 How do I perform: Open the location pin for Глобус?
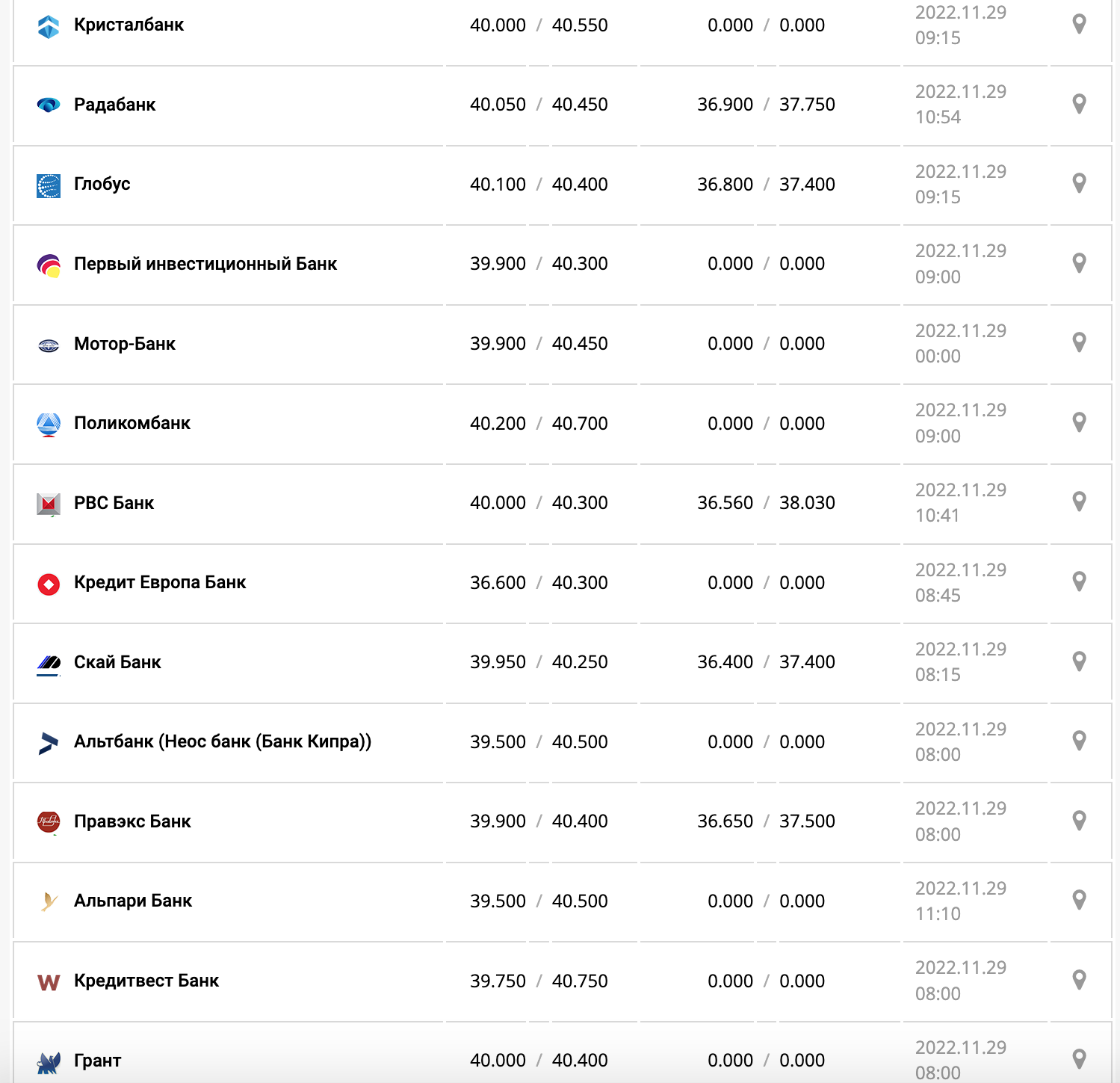(x=1079, y=183)
